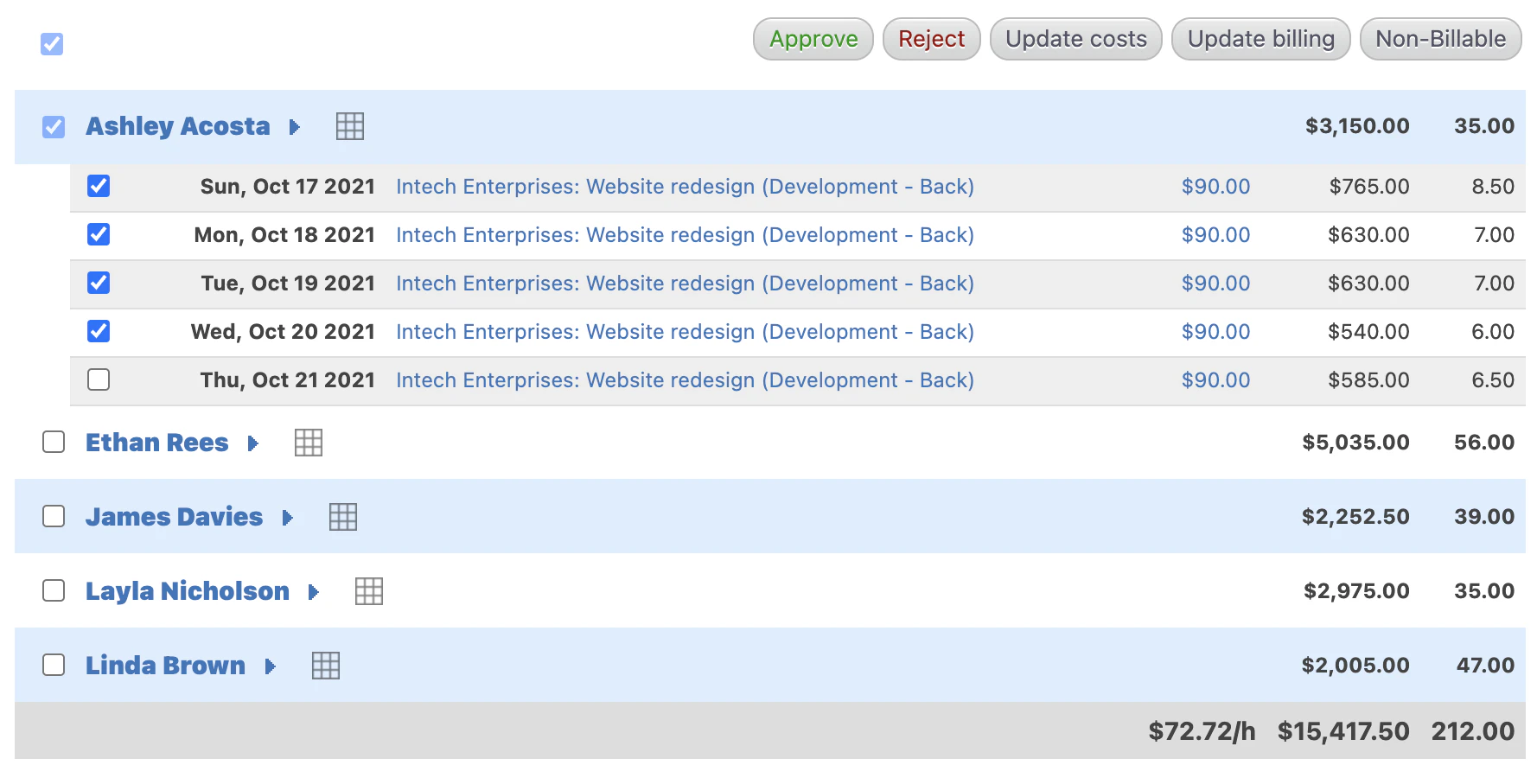The image size is (1537, 784).
Task: Click the Ashley Acosta name link
Action: tap(177, 126)
